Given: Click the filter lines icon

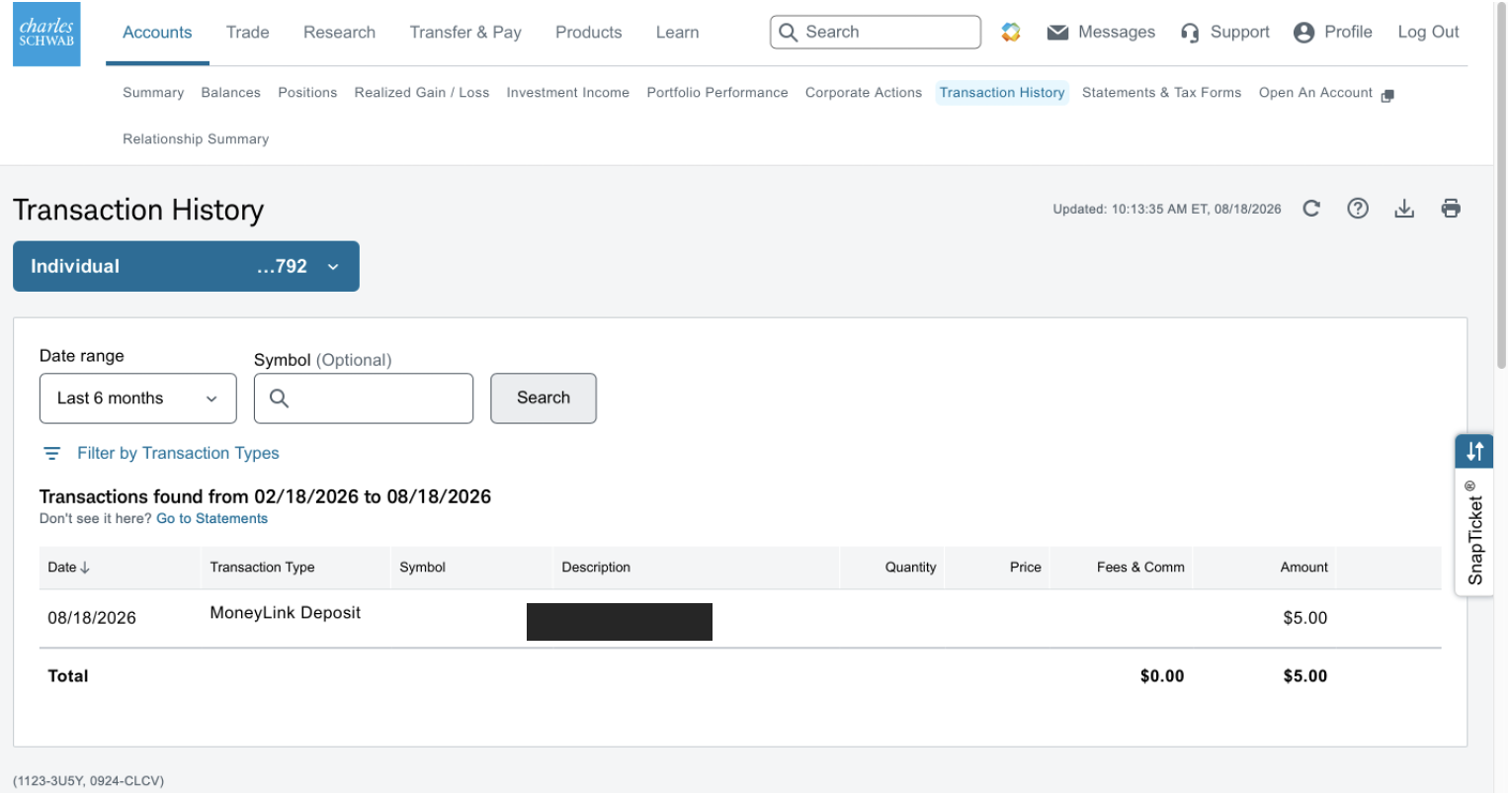Looking at the screenshot, I should coord(52,453).
